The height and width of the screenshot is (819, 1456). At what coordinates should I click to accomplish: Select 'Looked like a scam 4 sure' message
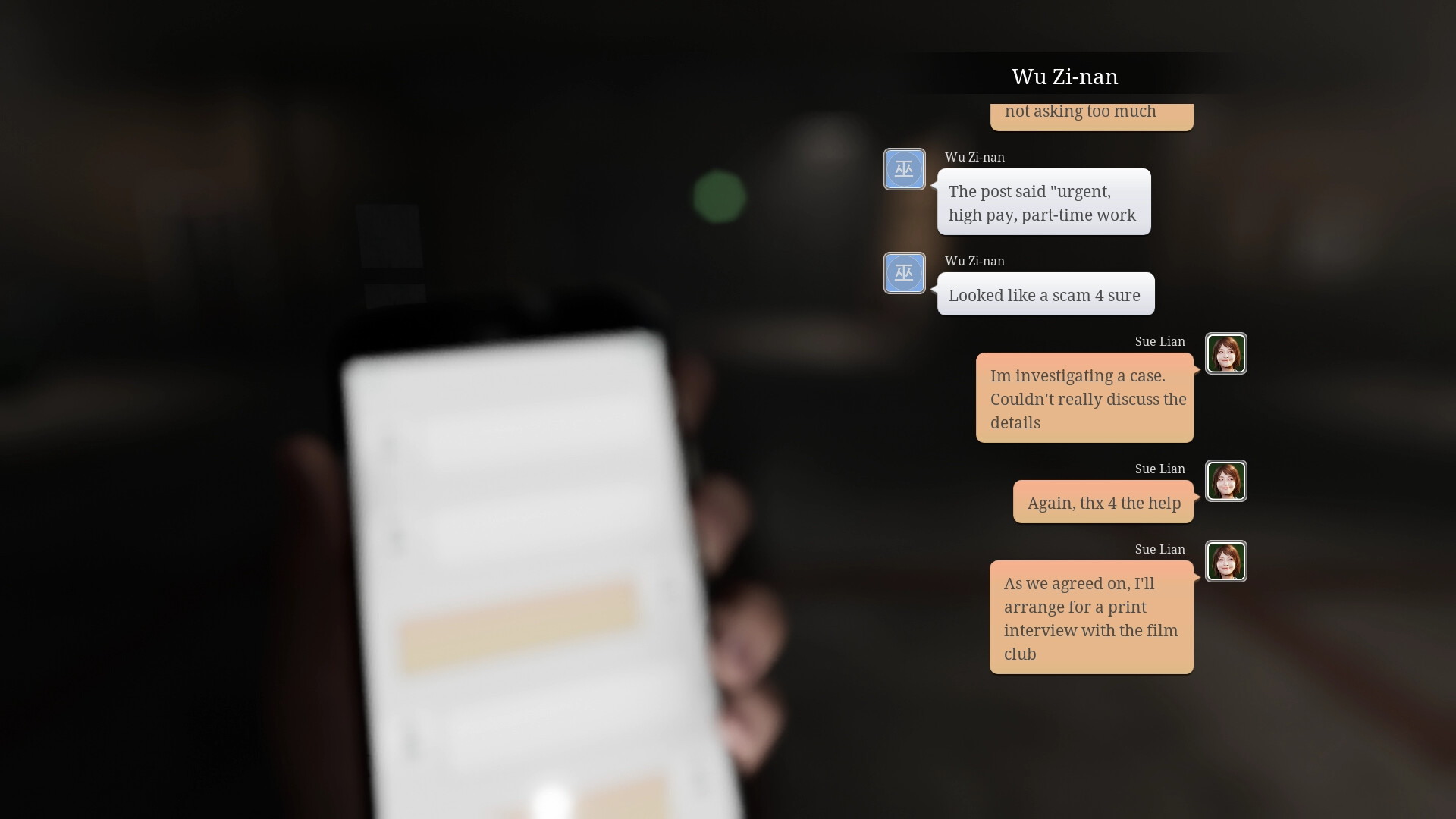click(1044, 295)
